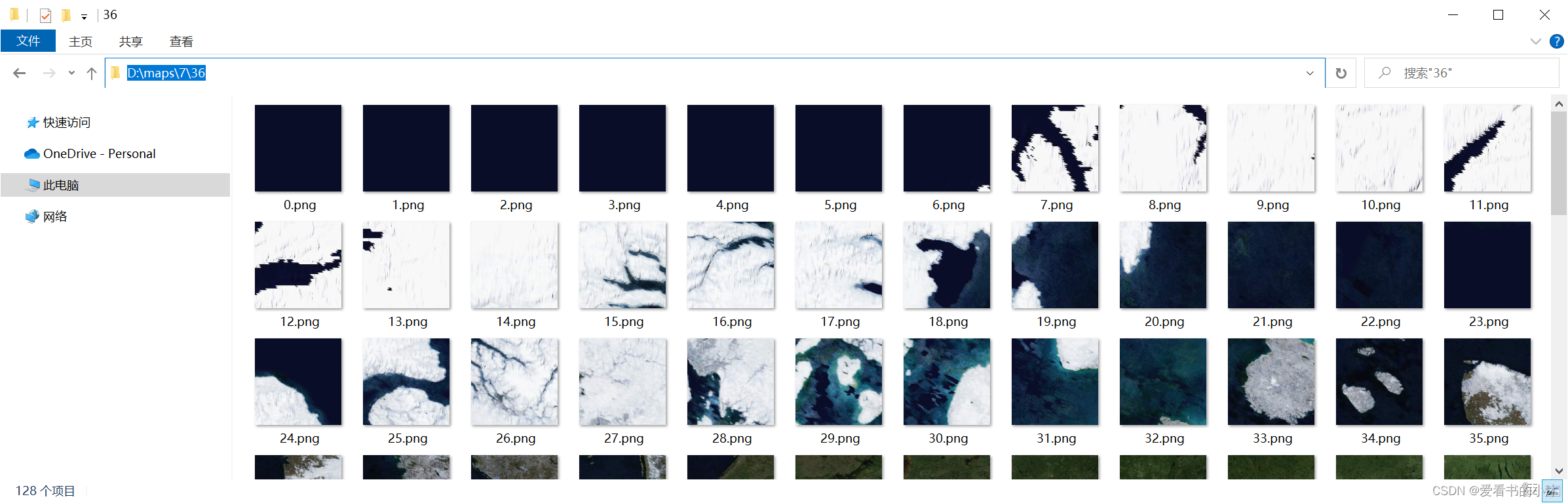This screenshot has height=503, width=1568.
Task: Click the file name label 21.png
Action: [x=1272, y=321]
